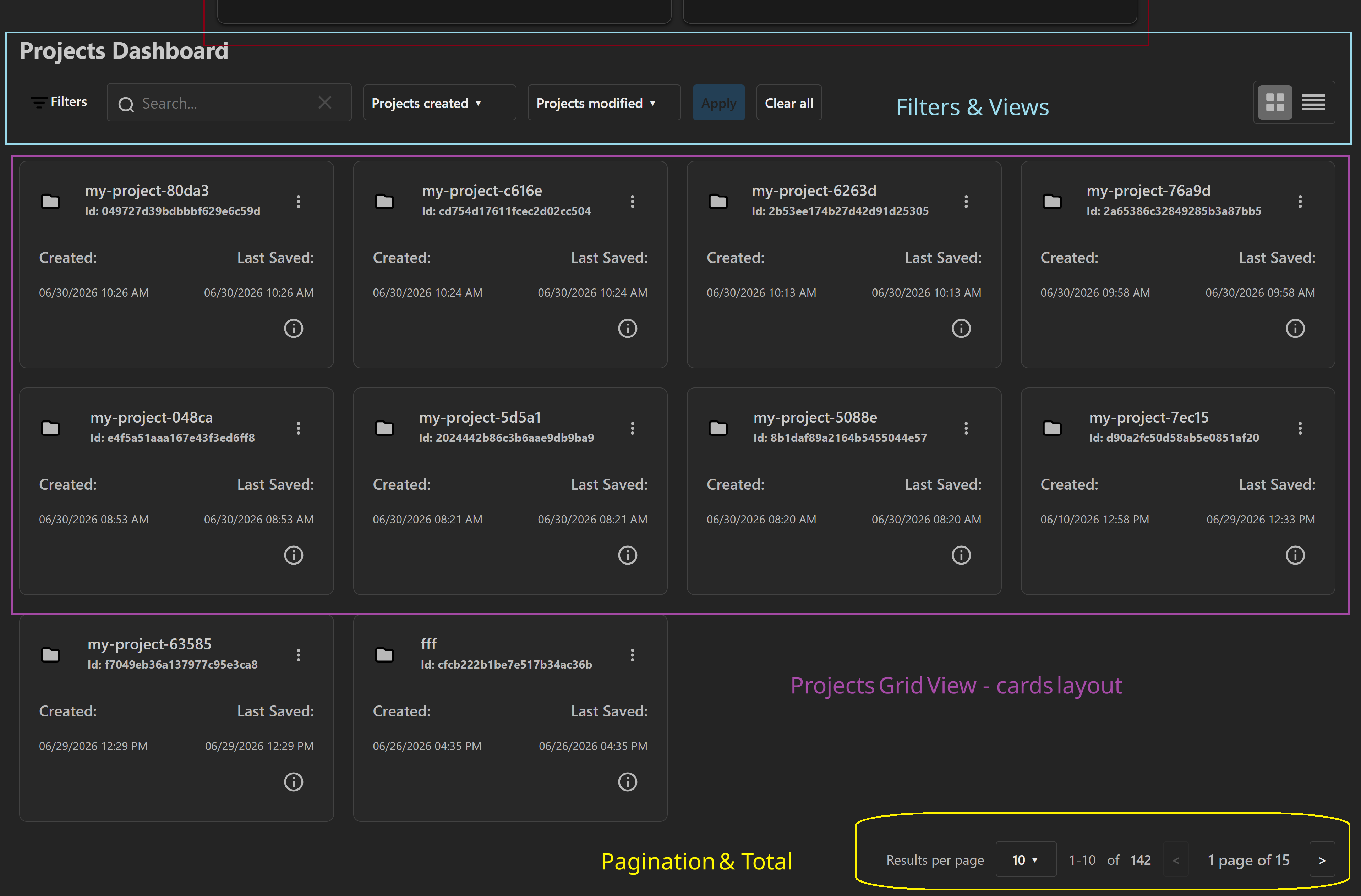
Task: Click folder icon of my-project-5088e
Action: click(718, 428)
